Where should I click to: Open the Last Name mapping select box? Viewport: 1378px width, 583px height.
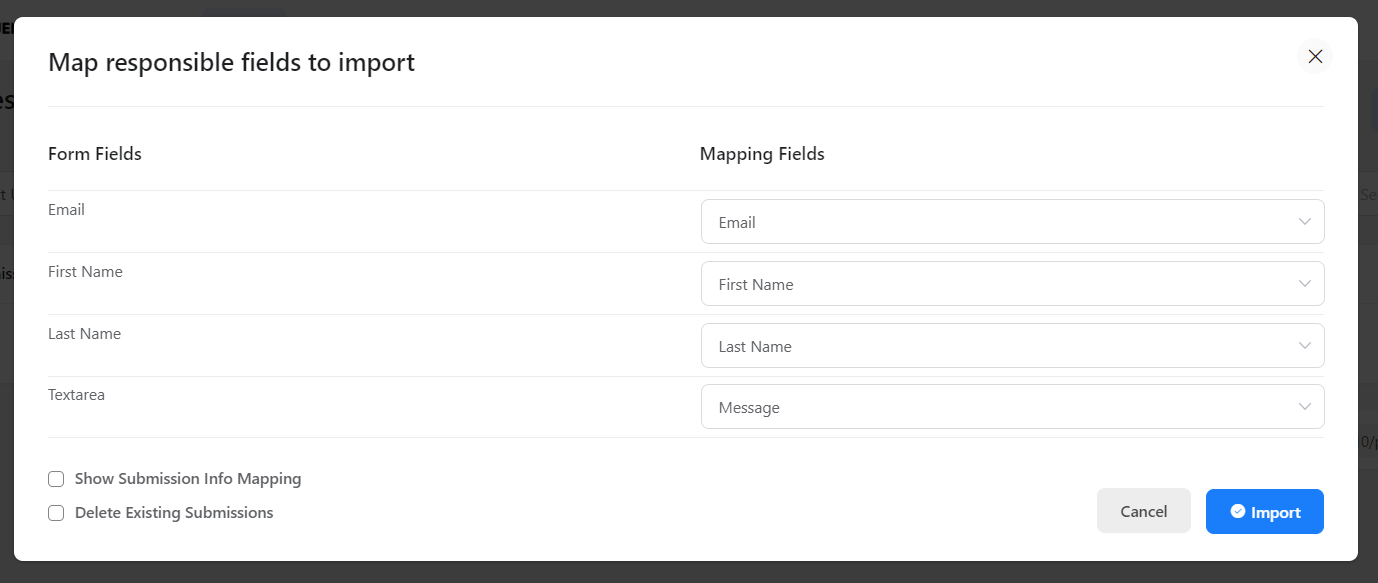[1000, 346]
